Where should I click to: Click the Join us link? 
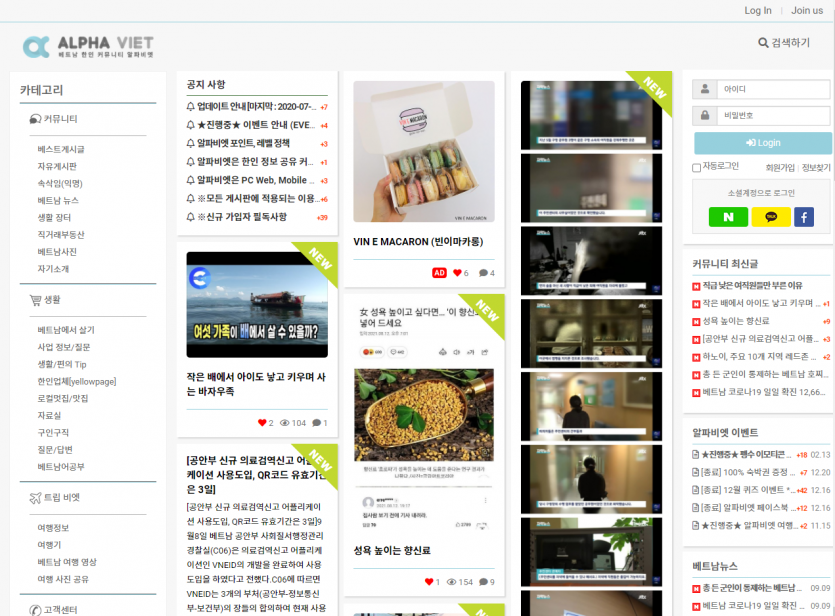click(806, 10)
